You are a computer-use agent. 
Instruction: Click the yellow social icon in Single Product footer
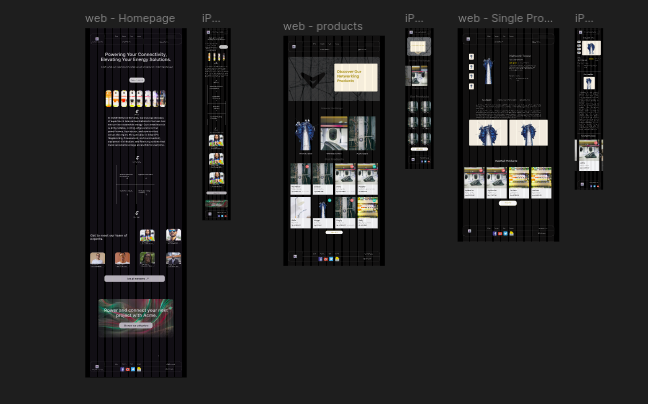511,233
